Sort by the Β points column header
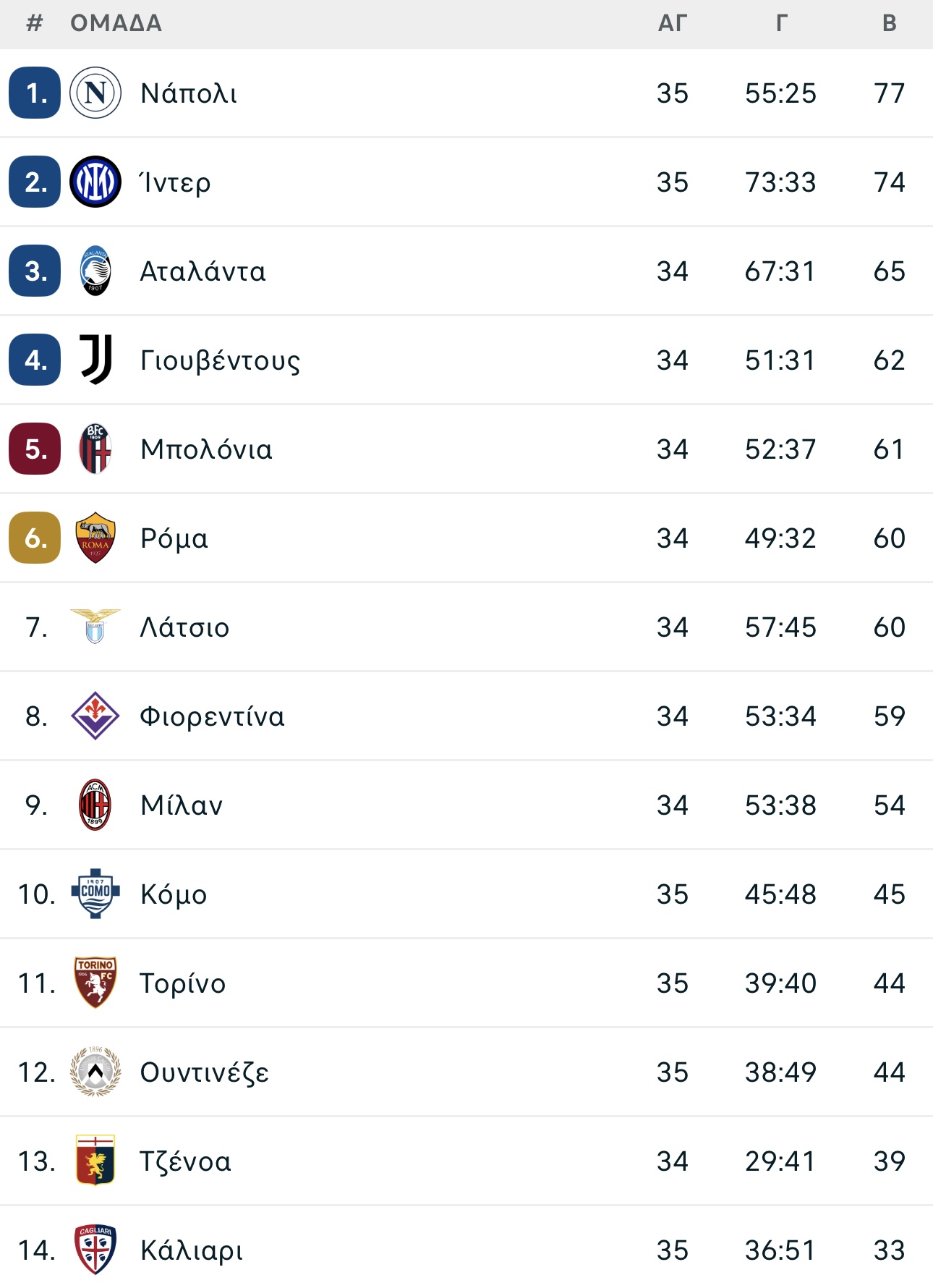The height and width of the screenshot is (1288, 933). [890, 23]
